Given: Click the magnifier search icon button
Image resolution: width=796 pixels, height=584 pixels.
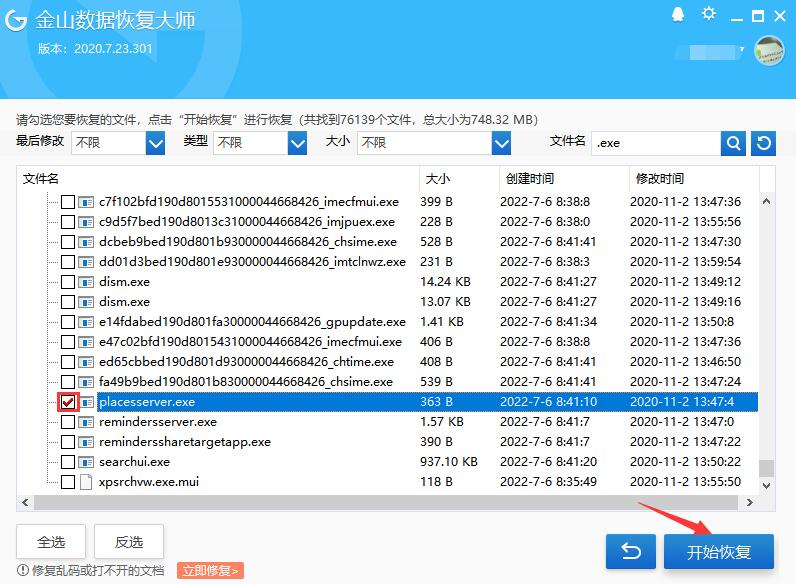Looking at the screenshot, I should point(733,143).
